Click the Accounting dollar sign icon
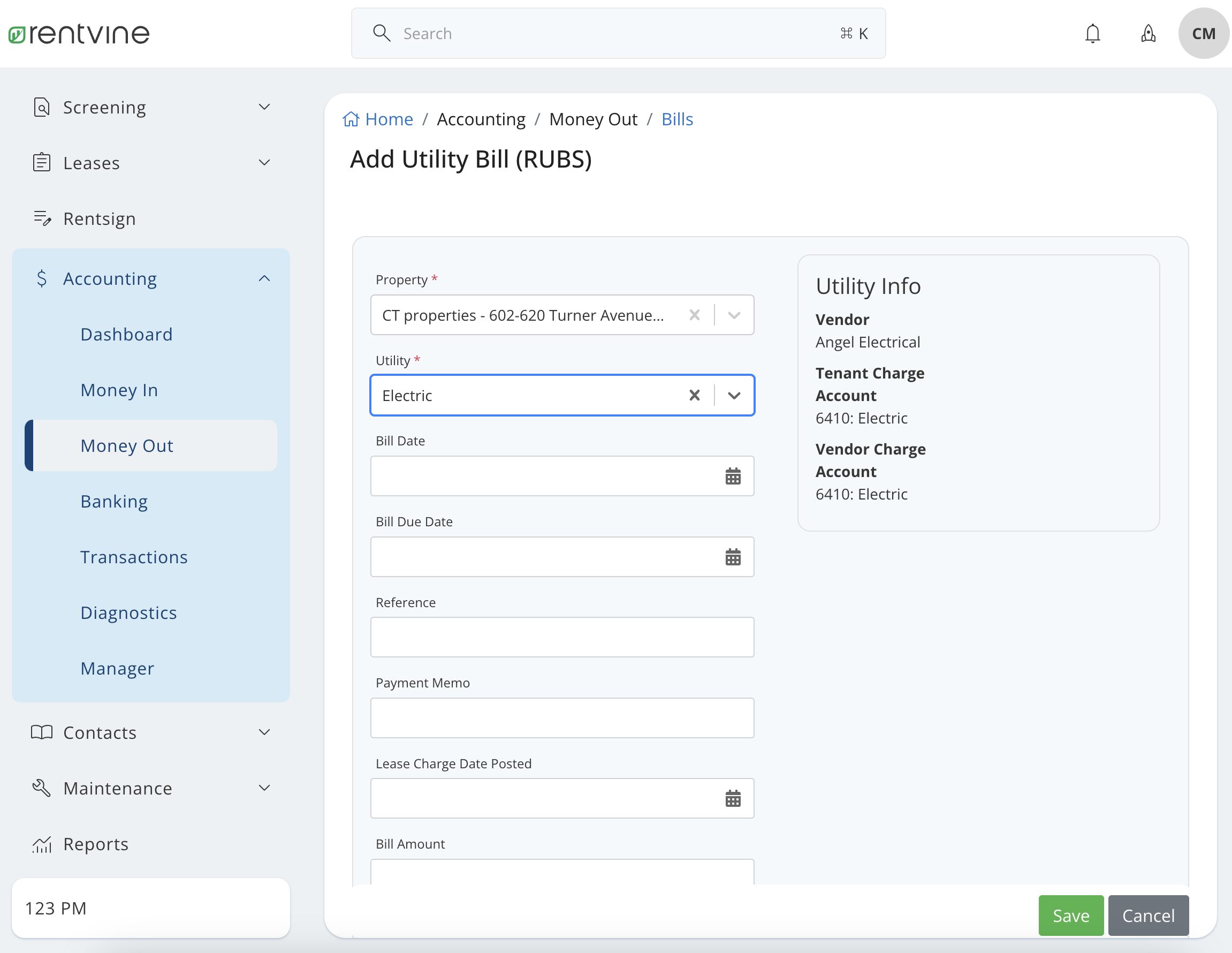Image resolution: width=1232 pixels, height=953 pixels. 42,278
